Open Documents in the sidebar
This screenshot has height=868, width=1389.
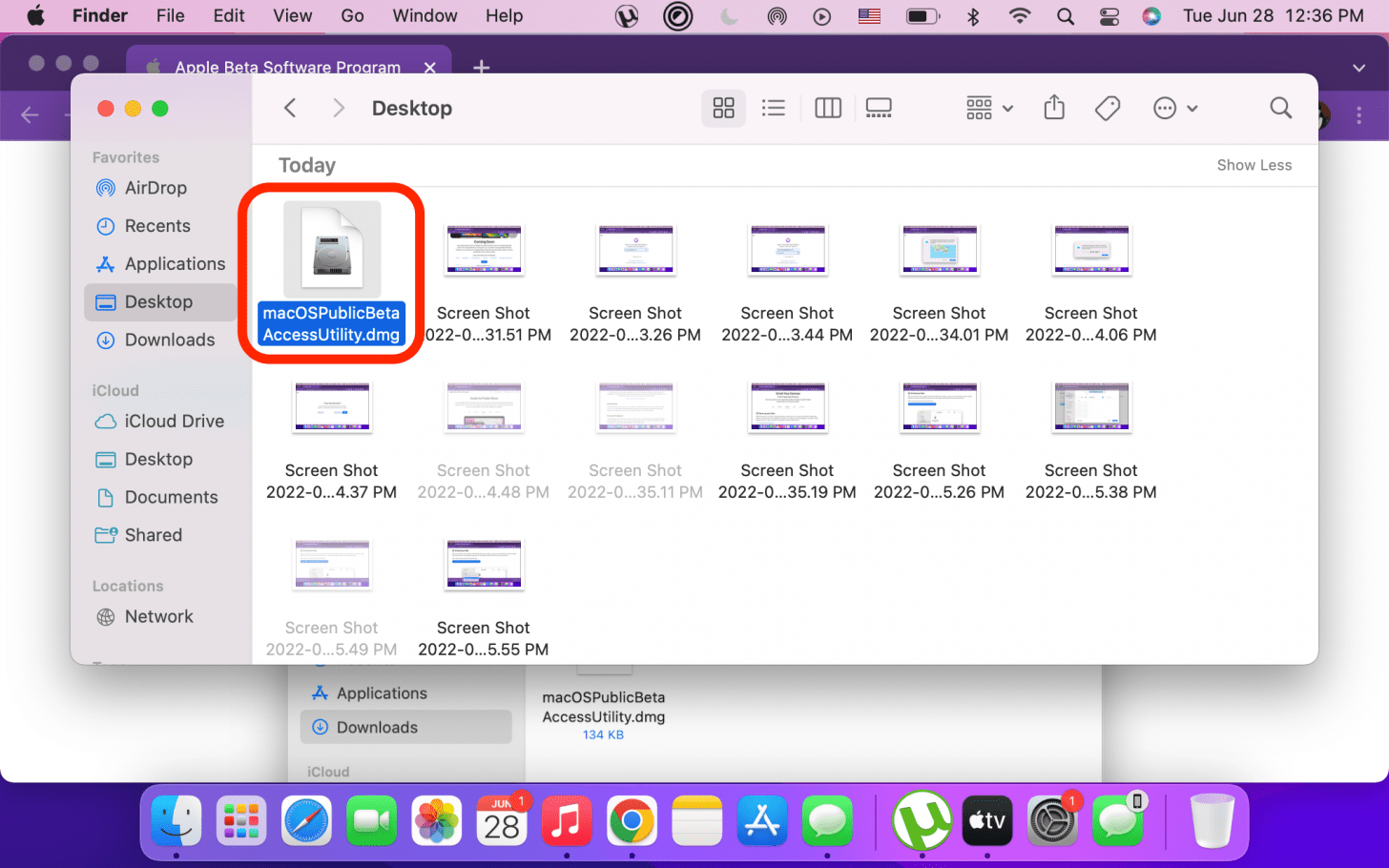pos(171,498)
